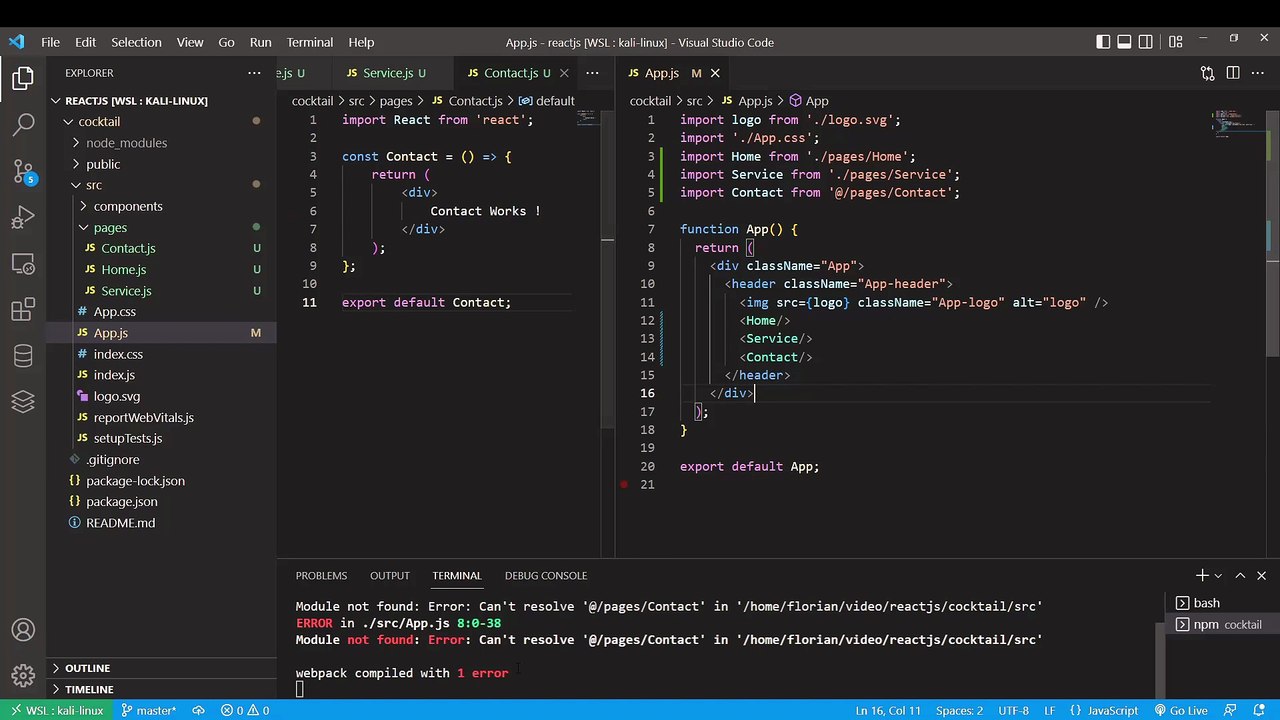Split the right editor
The image size is (1280, 720).
tap(1233, 73)
